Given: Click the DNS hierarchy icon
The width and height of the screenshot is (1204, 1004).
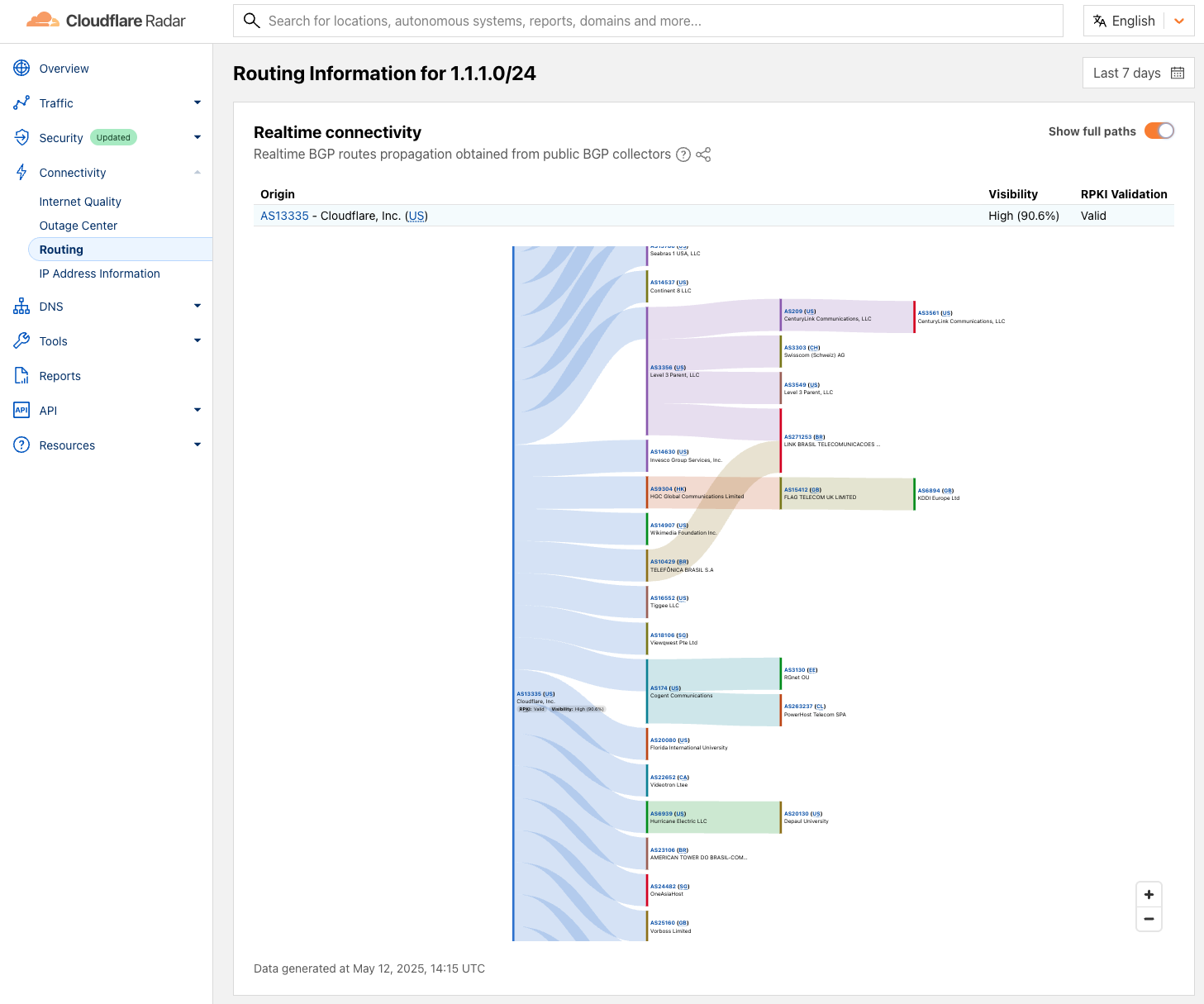Looking at the screenshot, I should coord(21,307).
